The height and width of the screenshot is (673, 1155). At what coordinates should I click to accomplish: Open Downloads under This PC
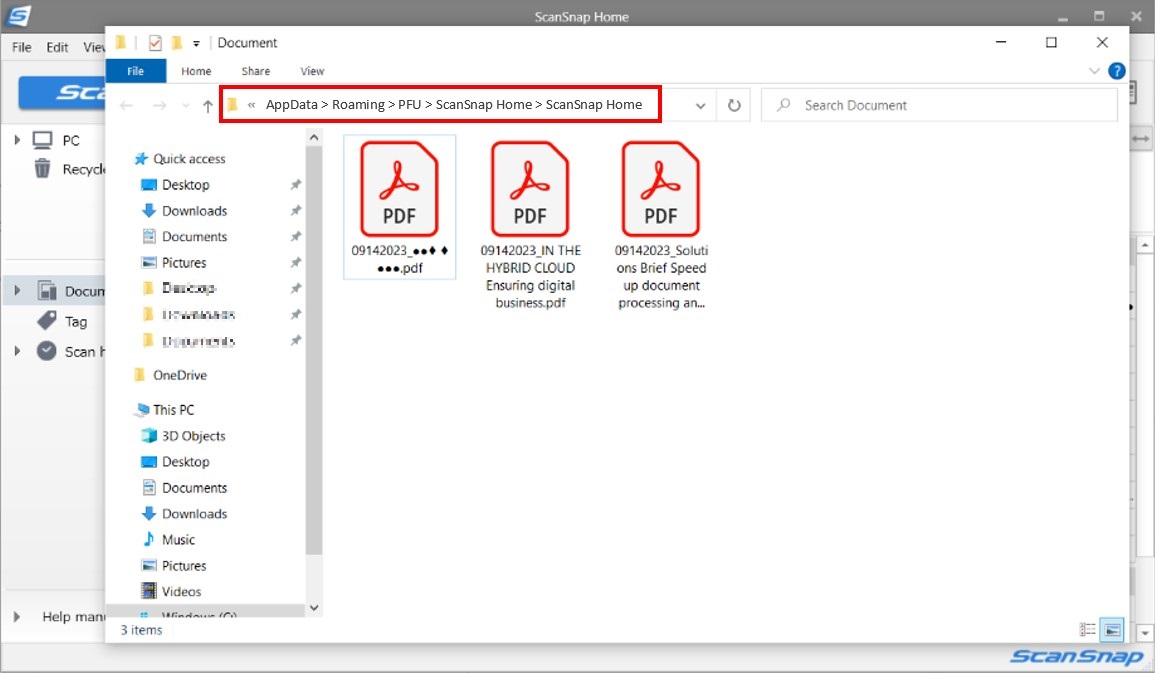tap(194, 514)
